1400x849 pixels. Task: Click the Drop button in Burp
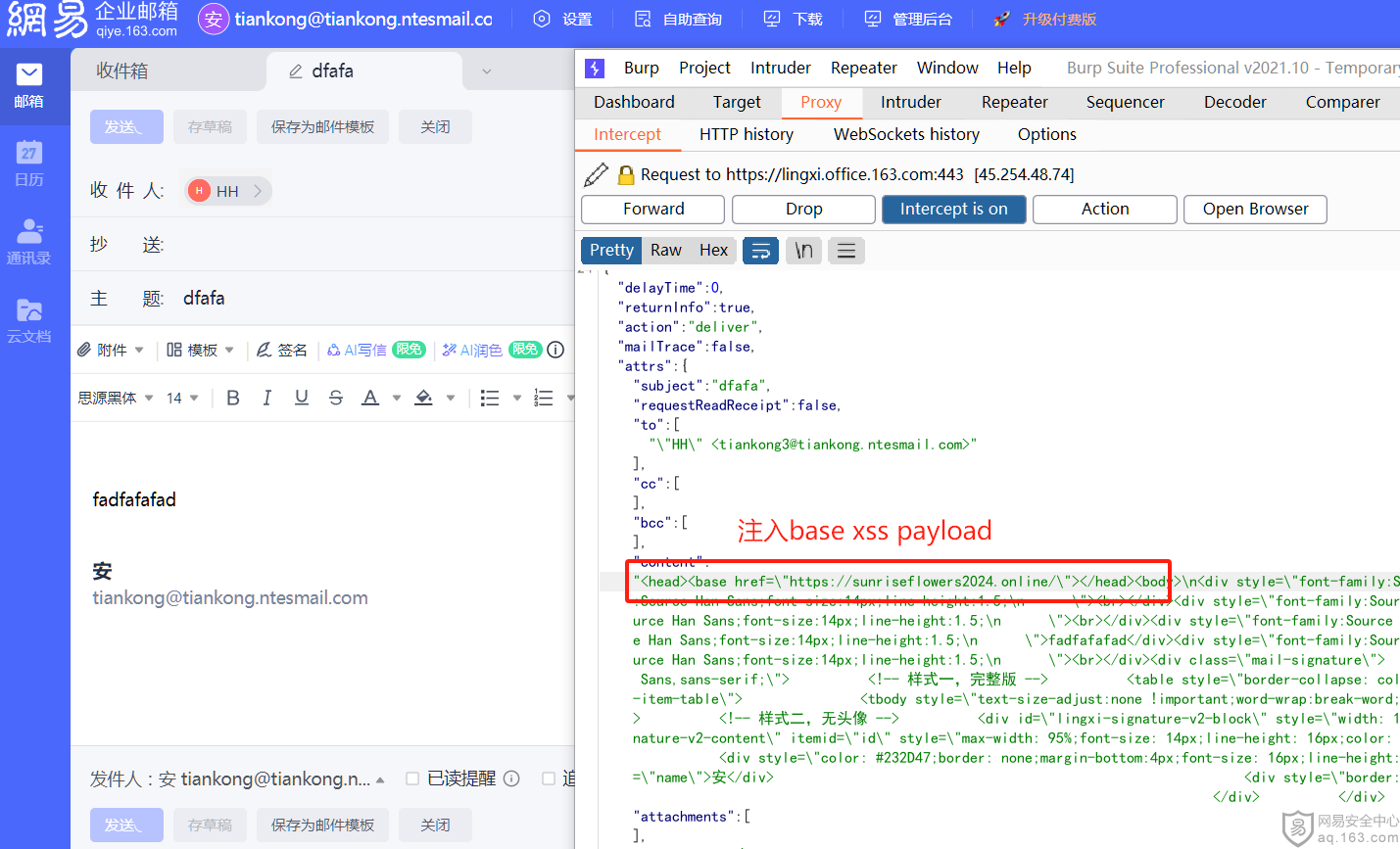click(803, 209)
